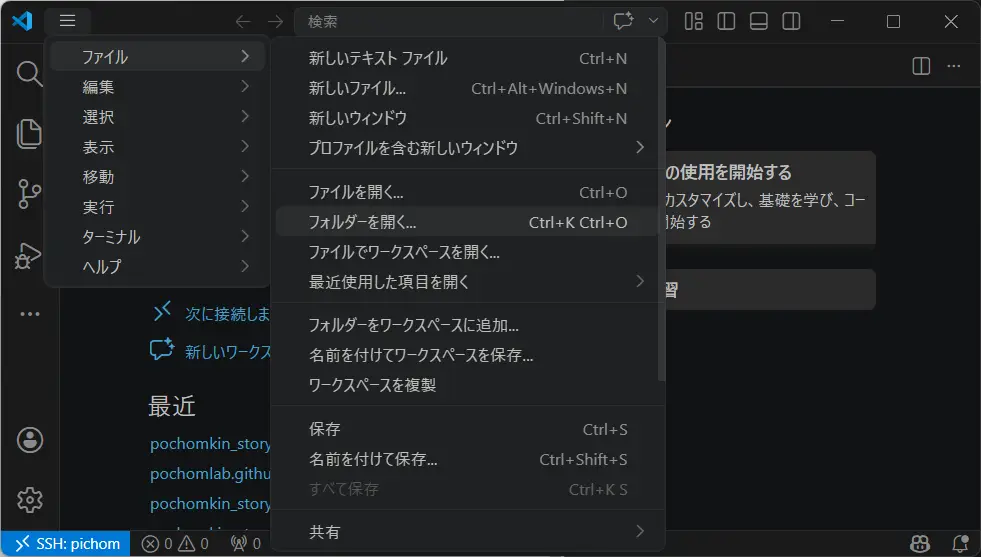Image resolution: width=981 pixels, height=557 pixels.
Task: Open problems errors and warnings status
Action: pos(175,544)
